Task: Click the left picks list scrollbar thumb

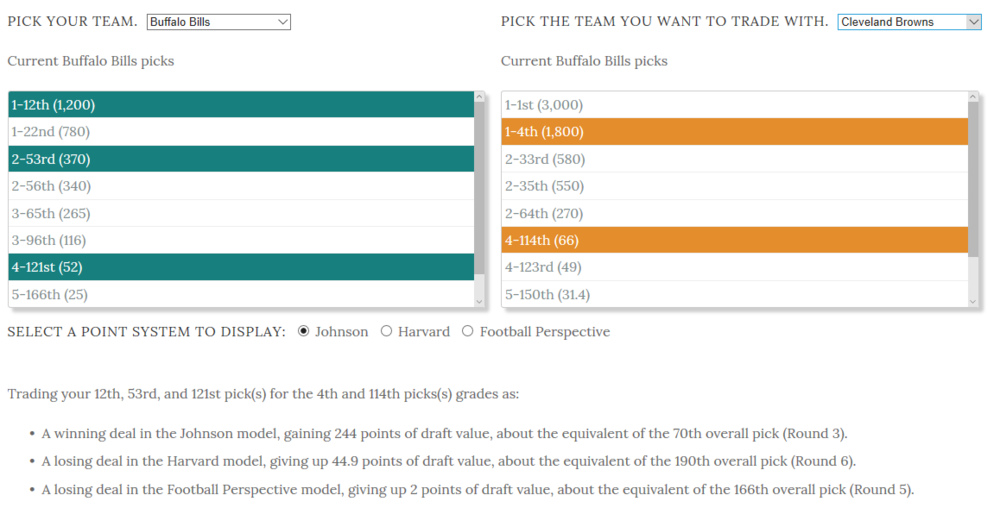Action: [x=480, y=188]
